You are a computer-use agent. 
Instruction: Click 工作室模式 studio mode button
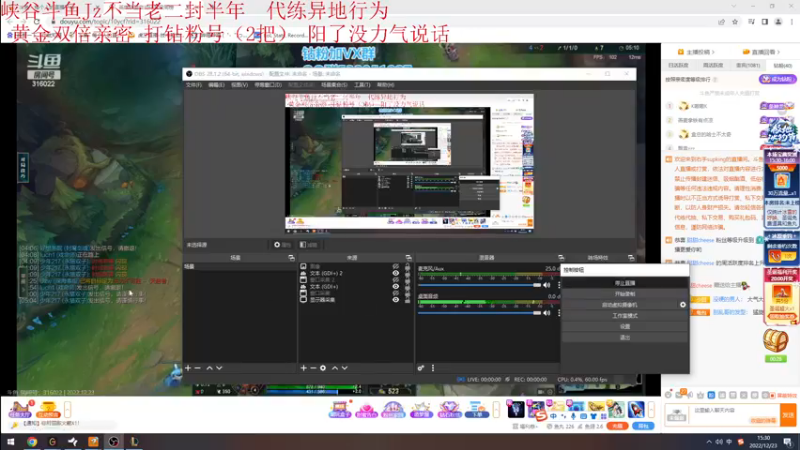click(625, 316)
